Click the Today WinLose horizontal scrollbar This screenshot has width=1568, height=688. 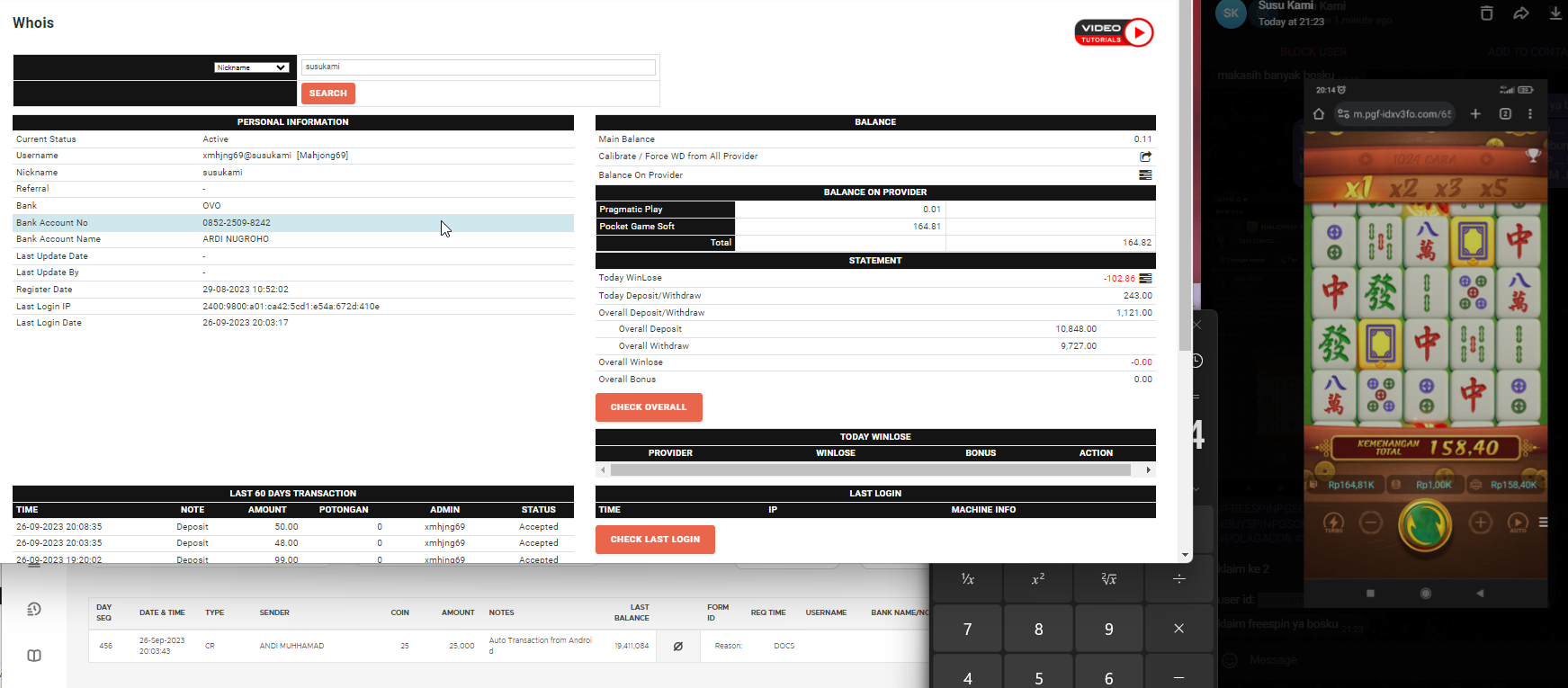point(870,470)
